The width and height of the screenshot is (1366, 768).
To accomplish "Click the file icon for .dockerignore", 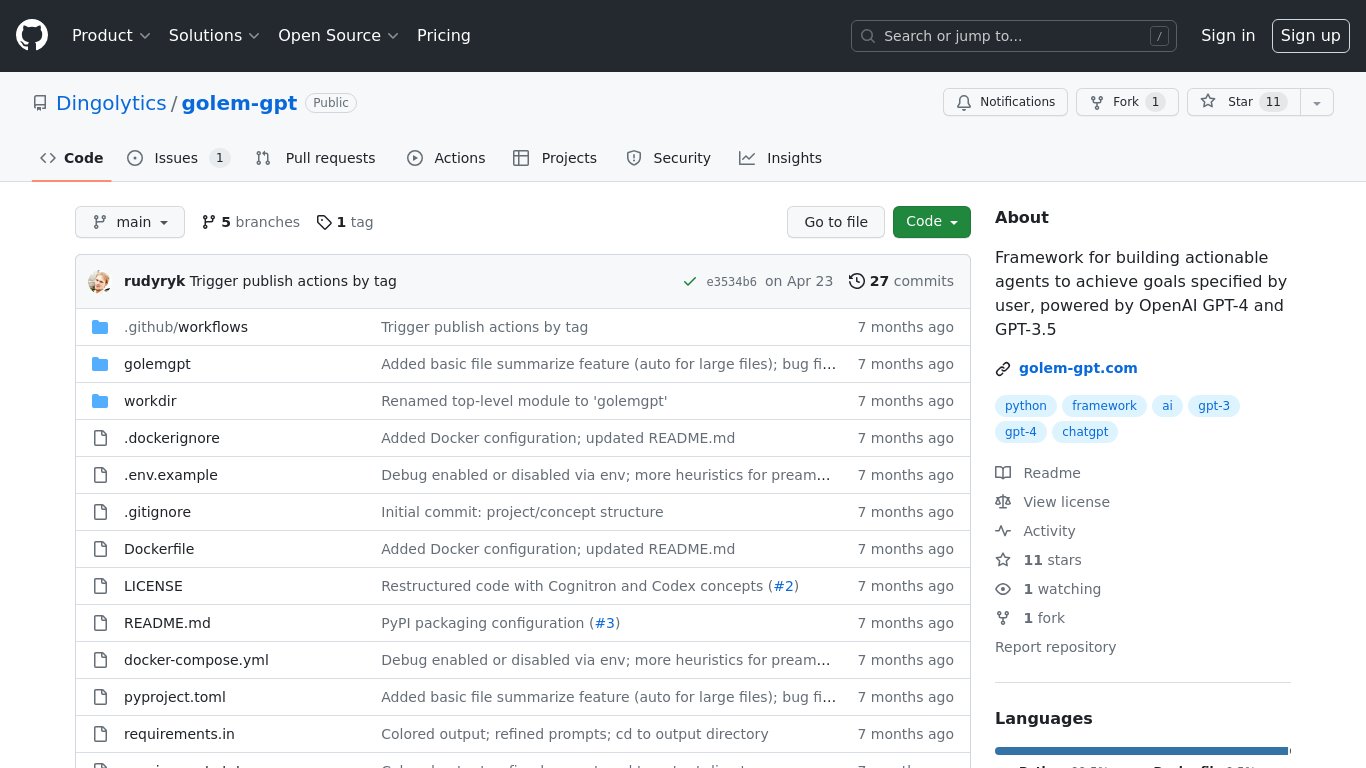I will 100,438.
